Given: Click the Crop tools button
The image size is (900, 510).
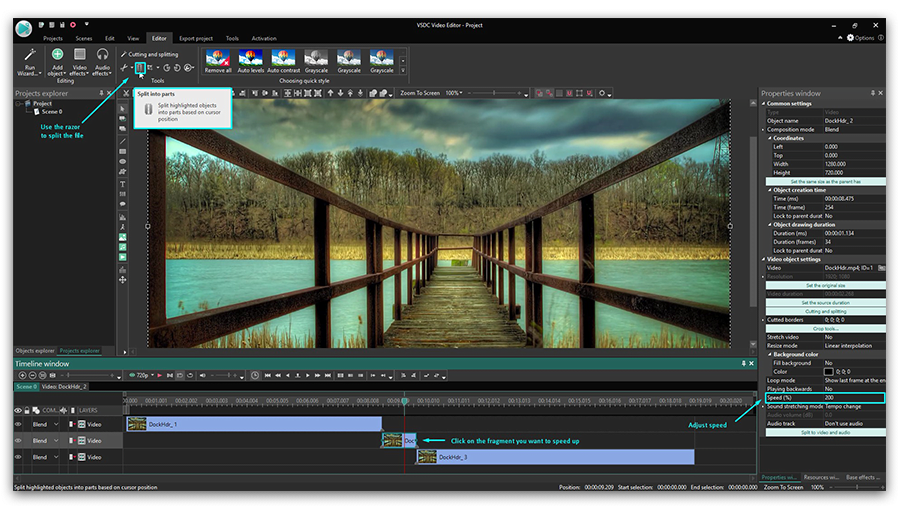Looking at the screenshot, I should (x=825, y=329).
